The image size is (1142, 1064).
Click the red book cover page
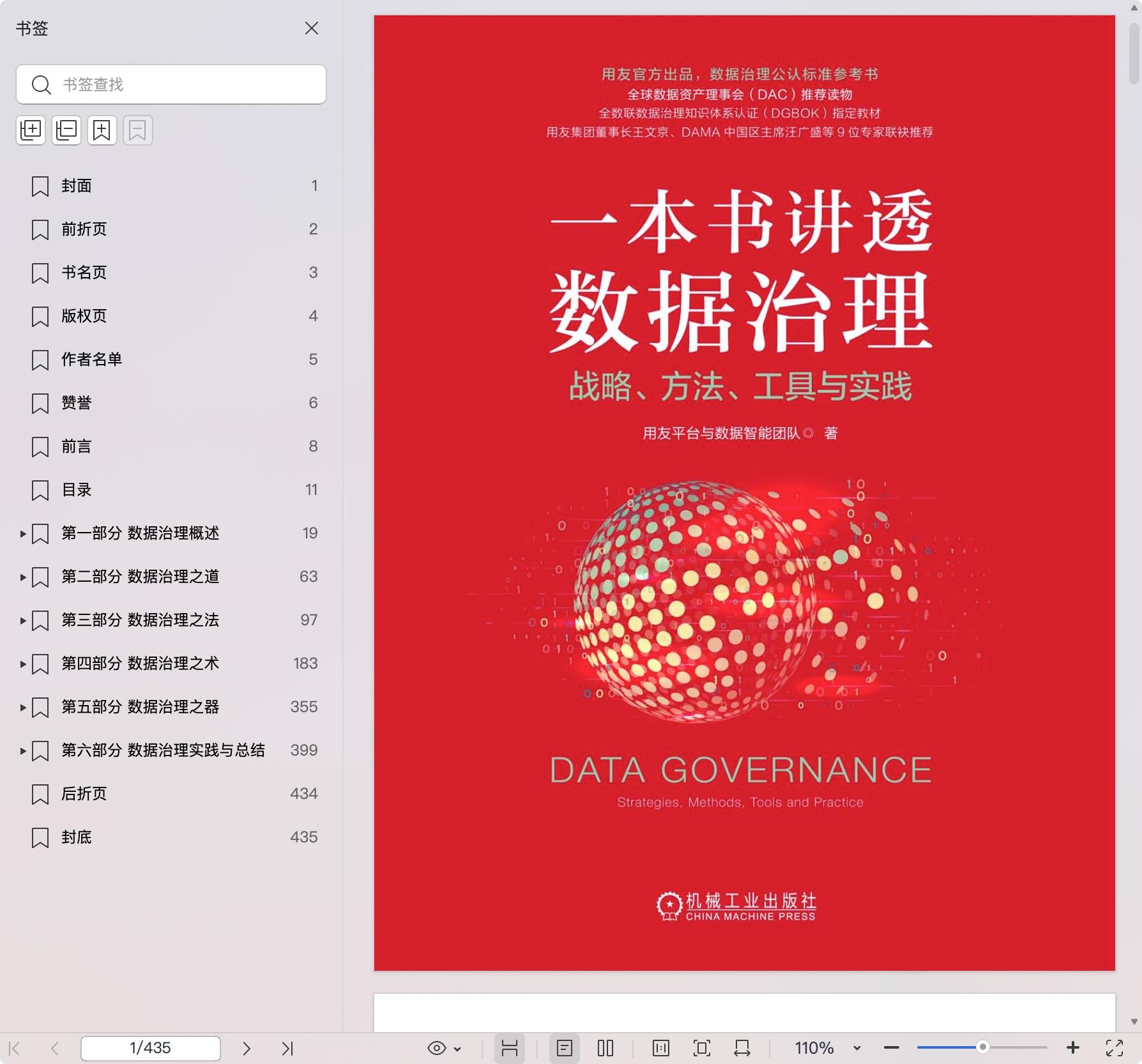point(745,493)
